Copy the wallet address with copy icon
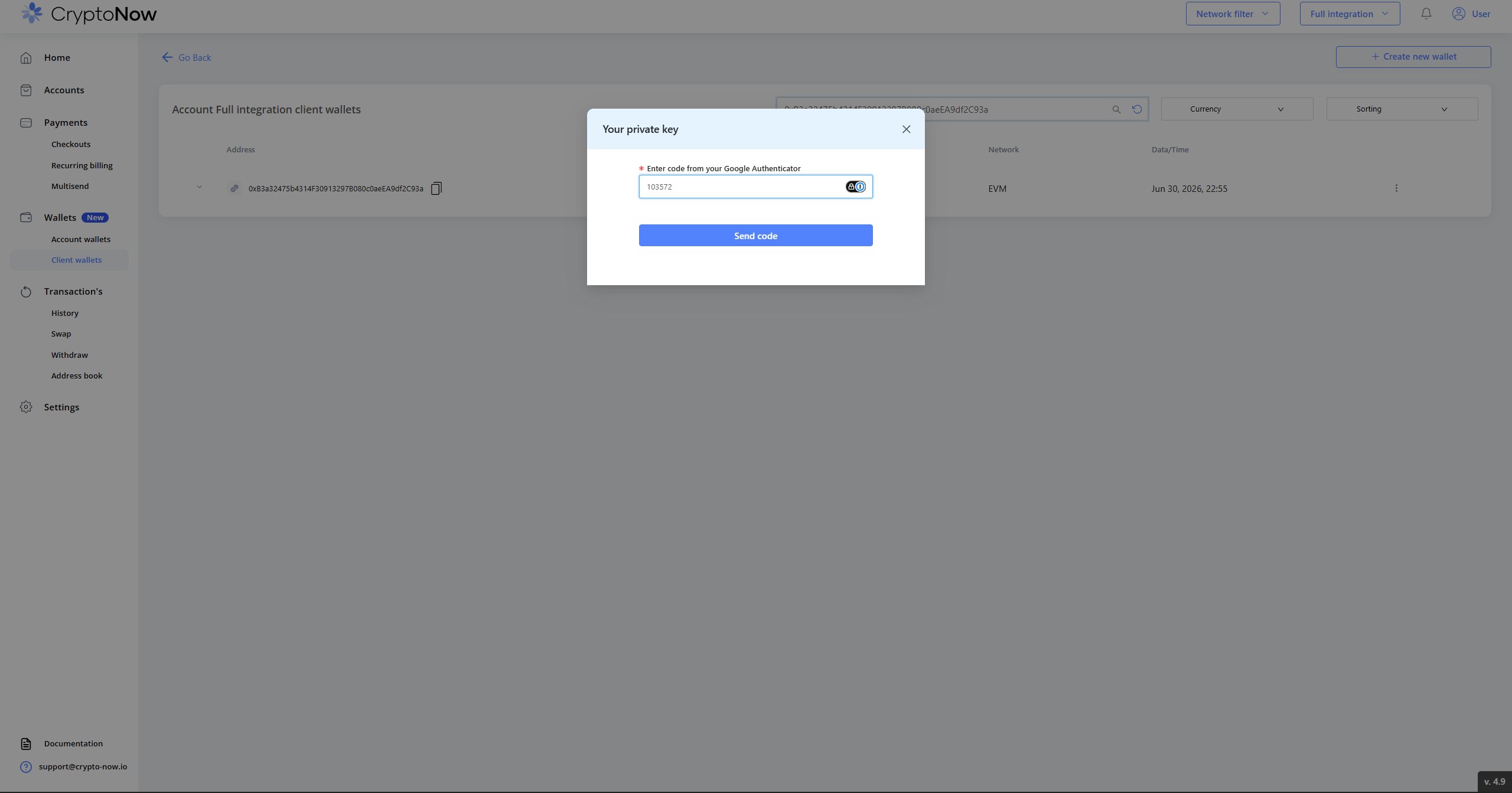This screenshot has width=1512, height=793. click(436, 188)
